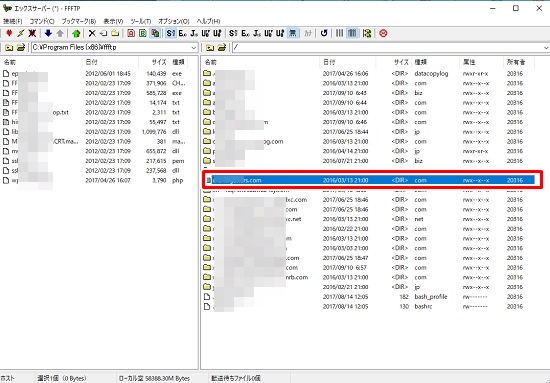Click the green Mirroring Upload icon

[x=76, y=33]
